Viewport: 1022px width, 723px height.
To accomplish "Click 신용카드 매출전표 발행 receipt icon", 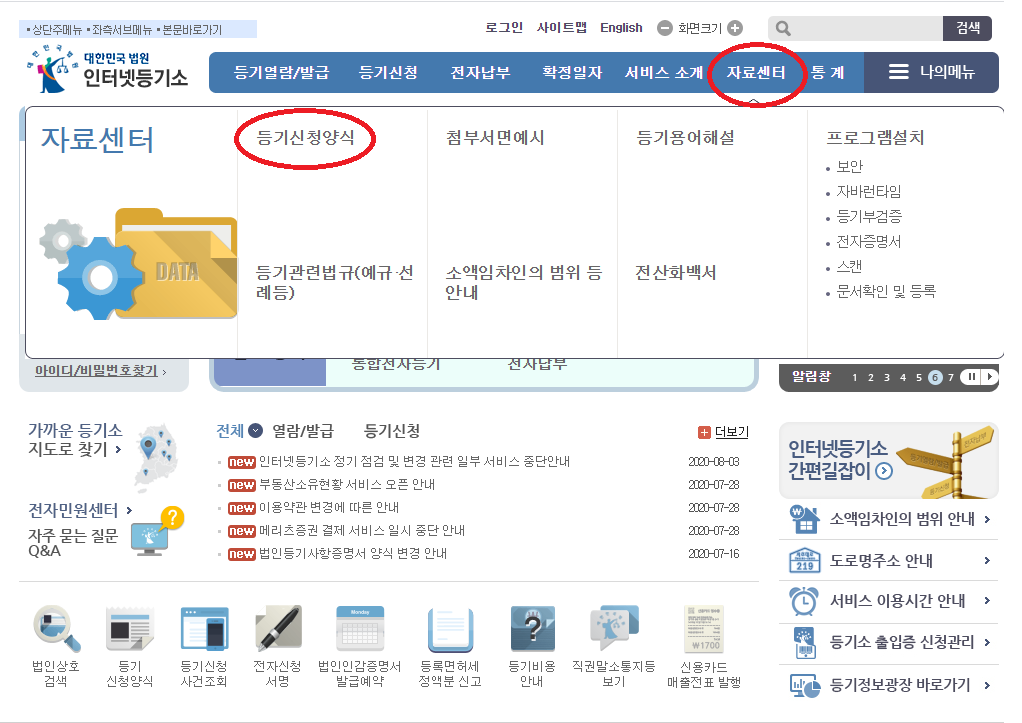I will click(704, 629).
